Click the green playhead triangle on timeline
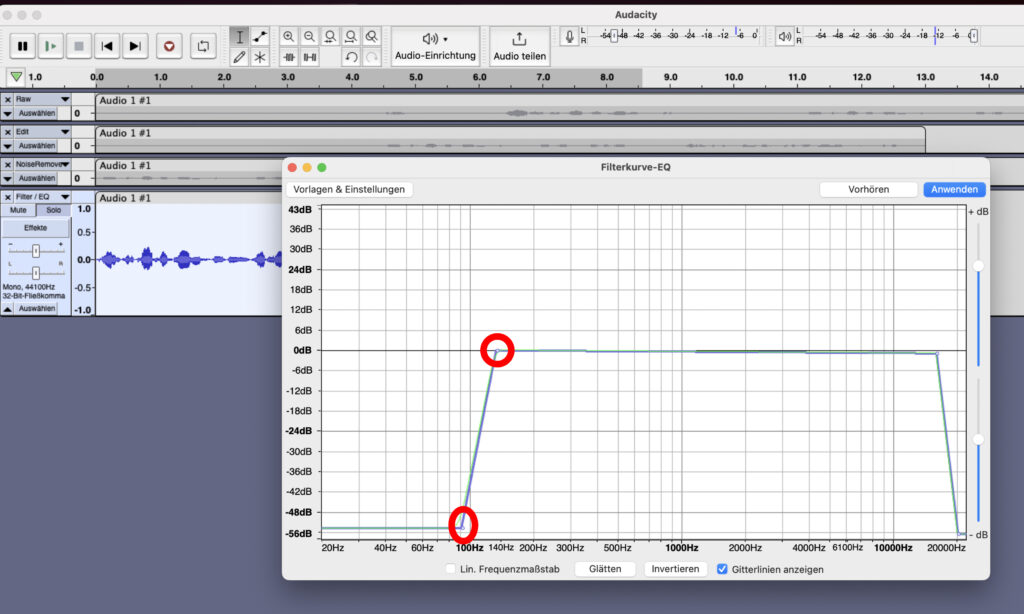 [x=16, y=77]
